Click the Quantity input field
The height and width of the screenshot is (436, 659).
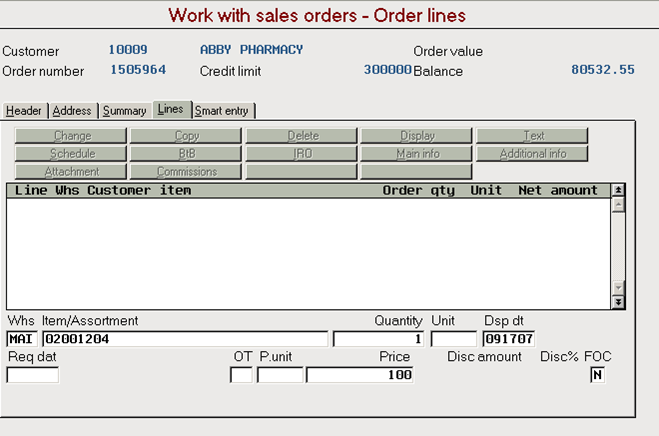pos(379,339)
